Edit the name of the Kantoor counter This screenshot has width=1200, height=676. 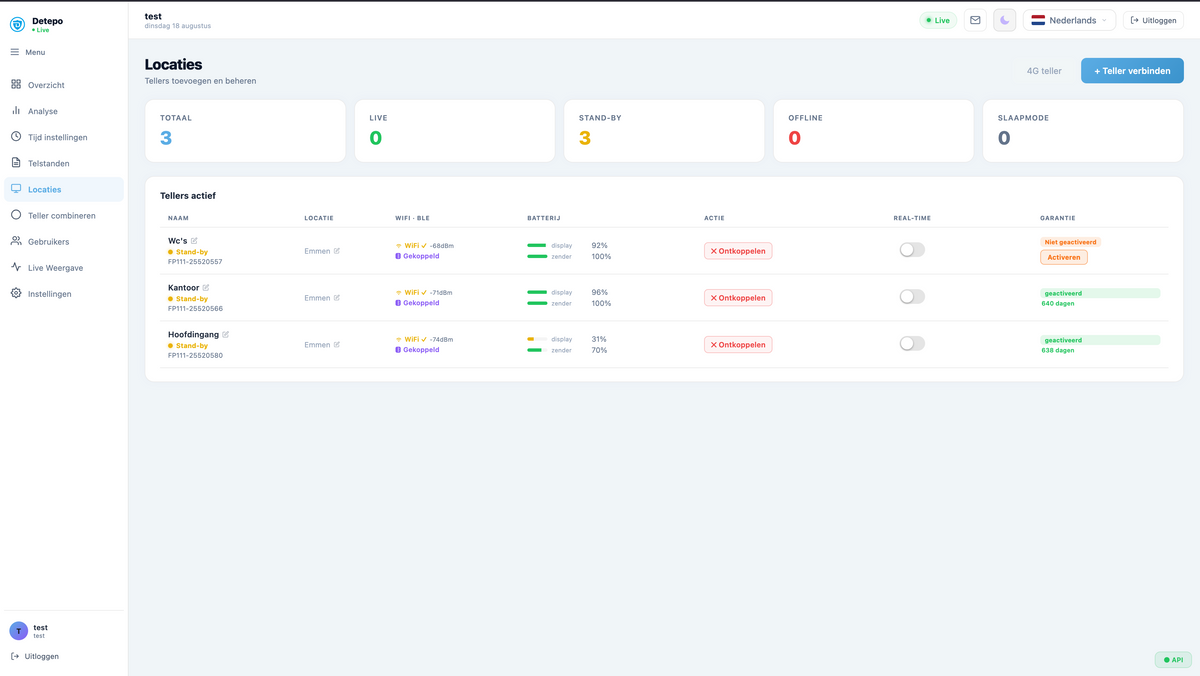pos(206,288)
